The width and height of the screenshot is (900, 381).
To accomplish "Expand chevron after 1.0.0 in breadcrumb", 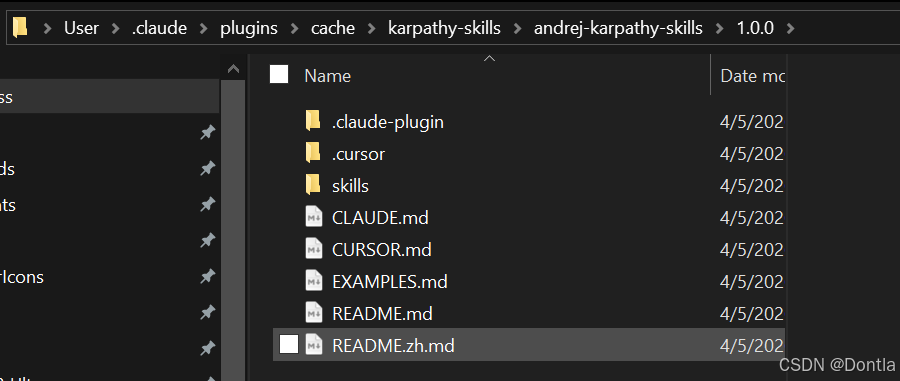I will (x=791, y=28).
